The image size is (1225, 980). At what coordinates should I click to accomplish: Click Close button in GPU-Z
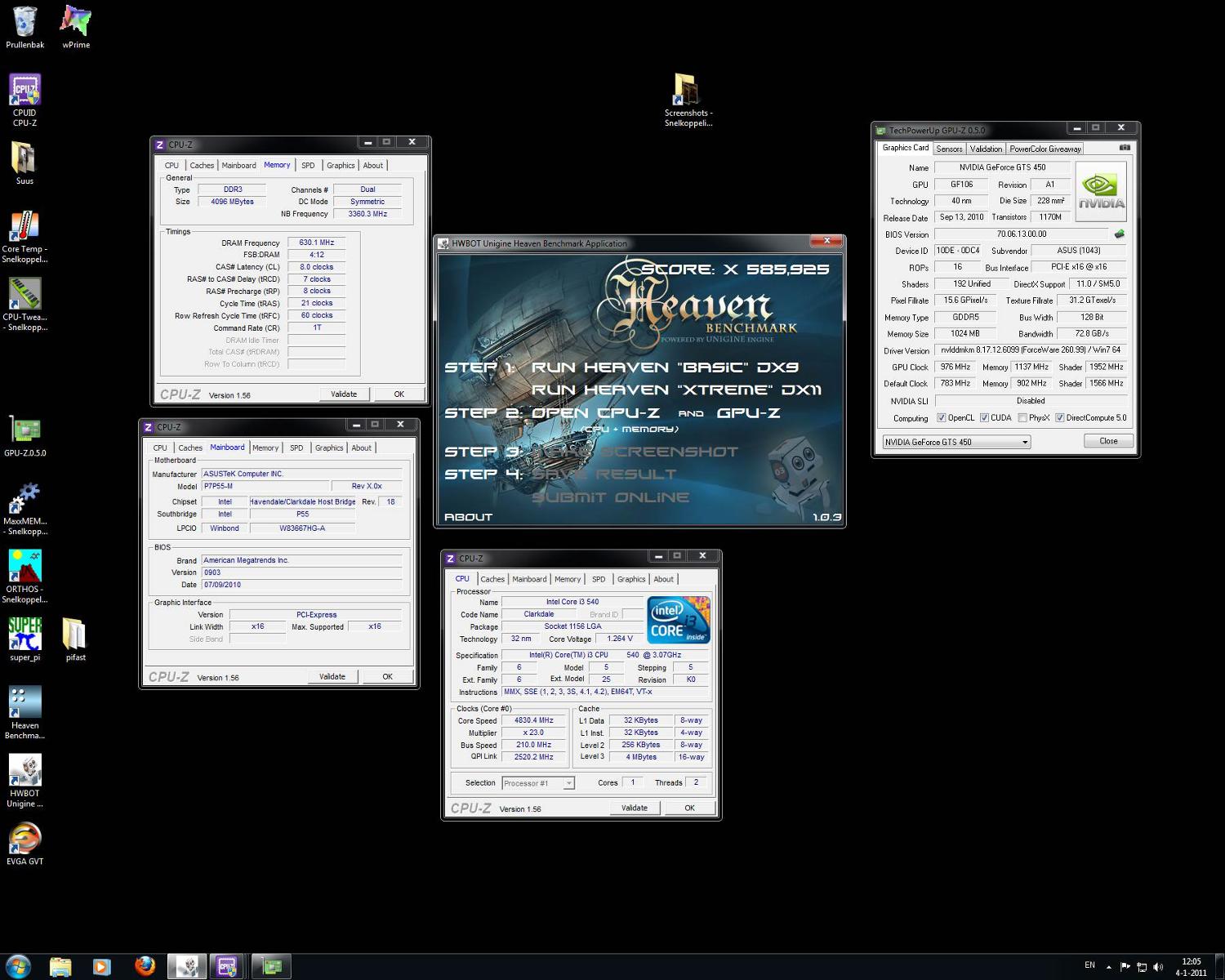[x=1108, y=441]
